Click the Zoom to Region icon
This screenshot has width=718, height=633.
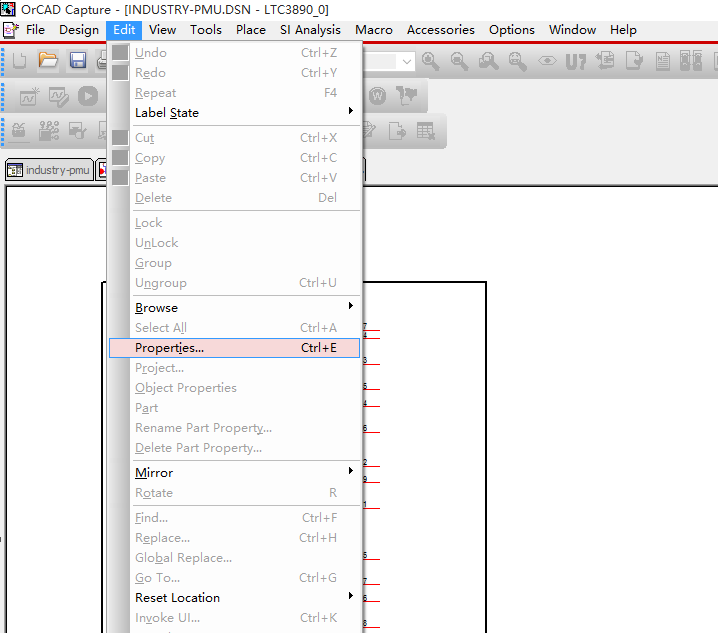click(489, 61)
